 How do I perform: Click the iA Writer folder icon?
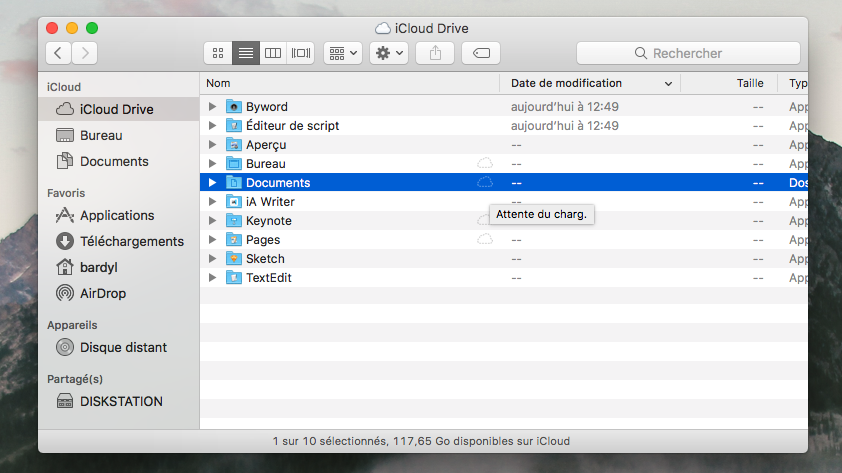point(234,201)
